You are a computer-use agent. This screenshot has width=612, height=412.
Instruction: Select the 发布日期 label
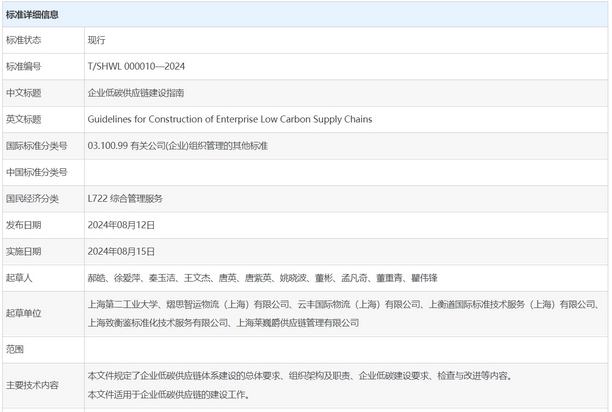[23, 225]
